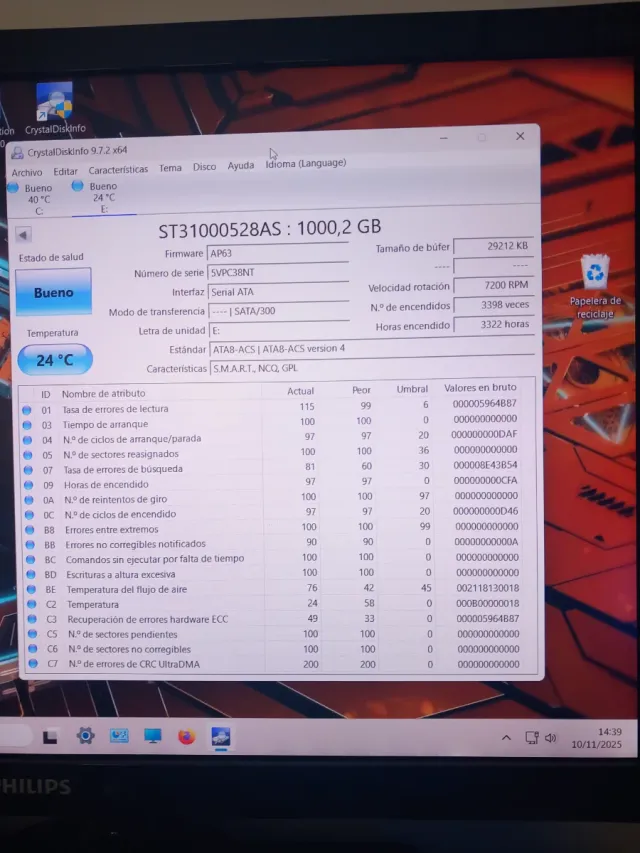Click the buffer size value 29212 KB

point(493,246)
